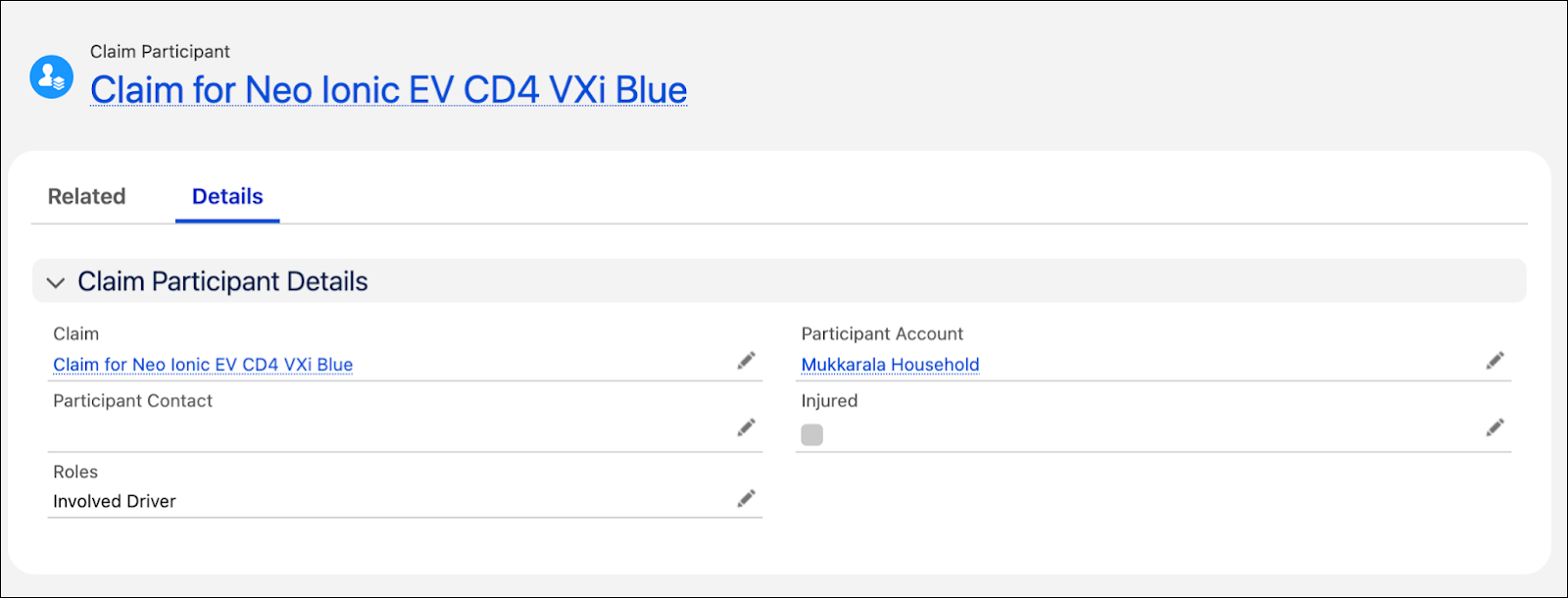Edit the Roles field with its pencil icon
1568x598 pixels.
coord(746,499)
